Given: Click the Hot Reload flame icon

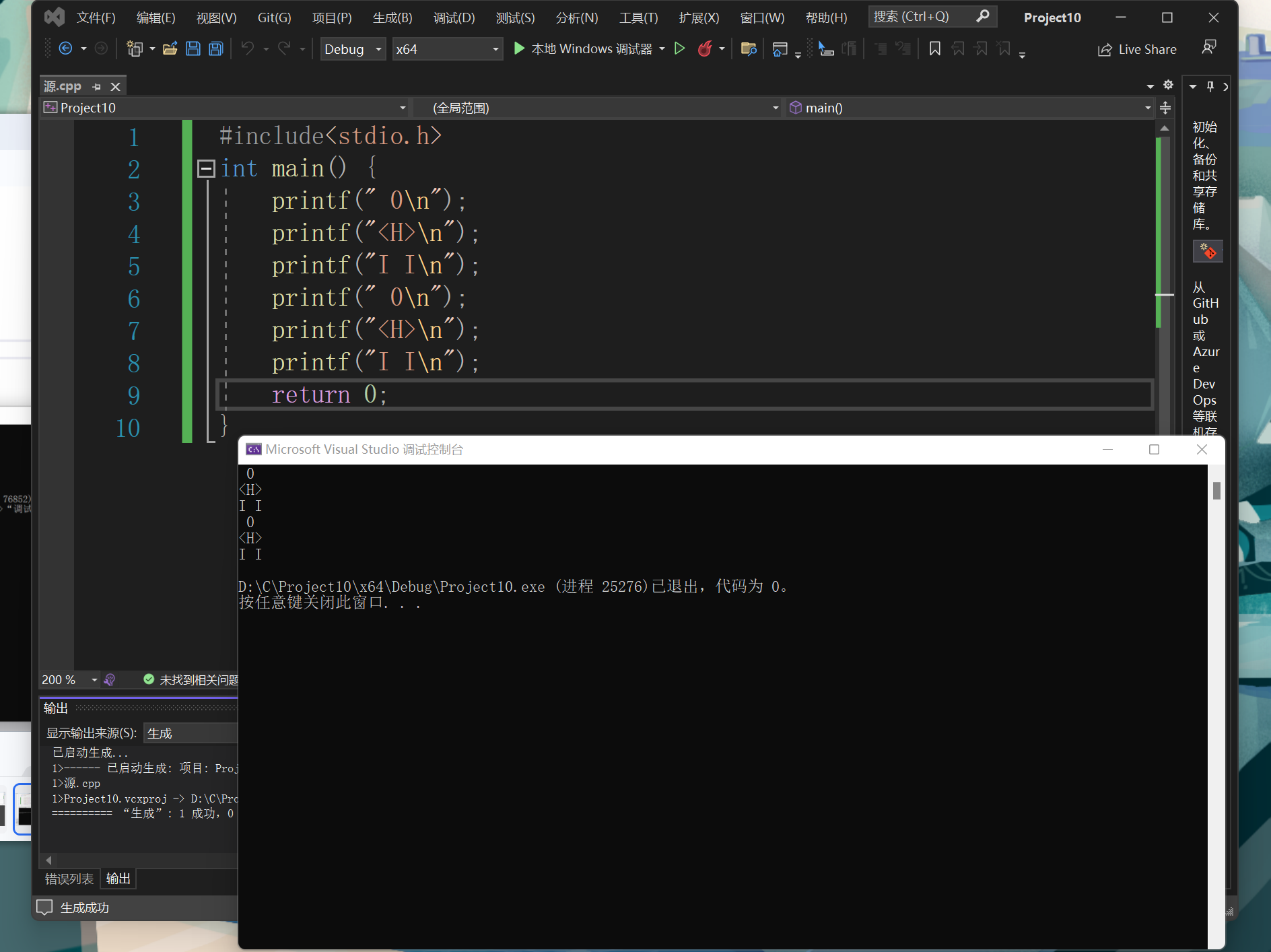Looking at the screenshot, I should click(x=705, y=48).
